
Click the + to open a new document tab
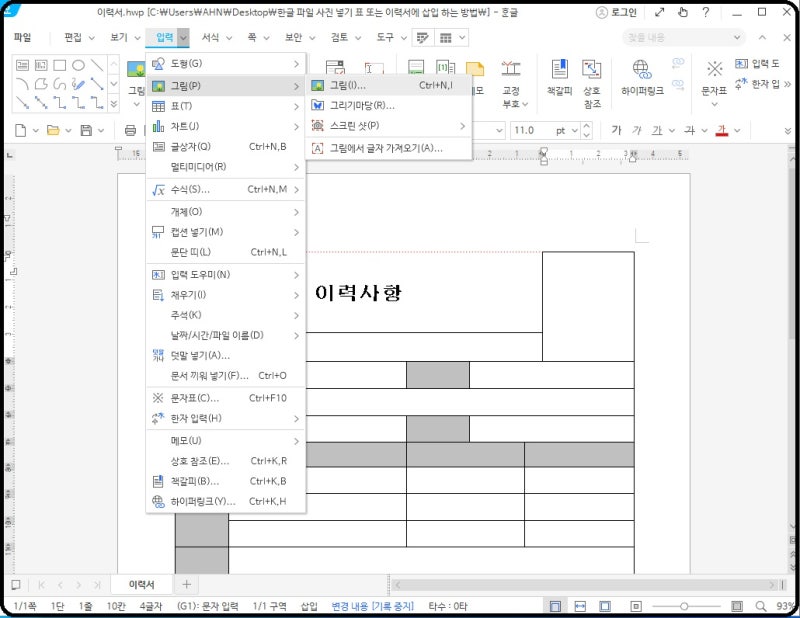tap(186, 584)
